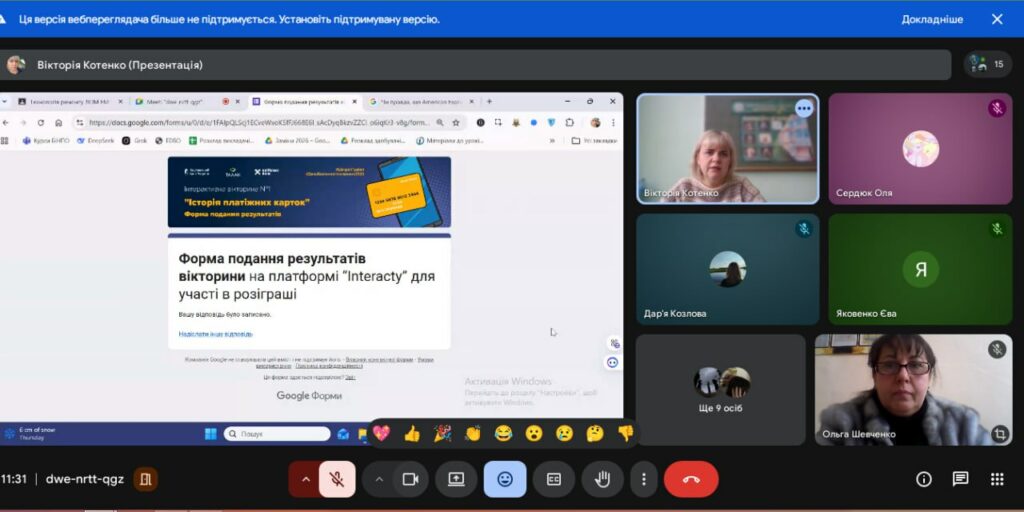This screenshot has height=512, width=1024.
Task: Unmute the microphone
Action: [337, 479]
